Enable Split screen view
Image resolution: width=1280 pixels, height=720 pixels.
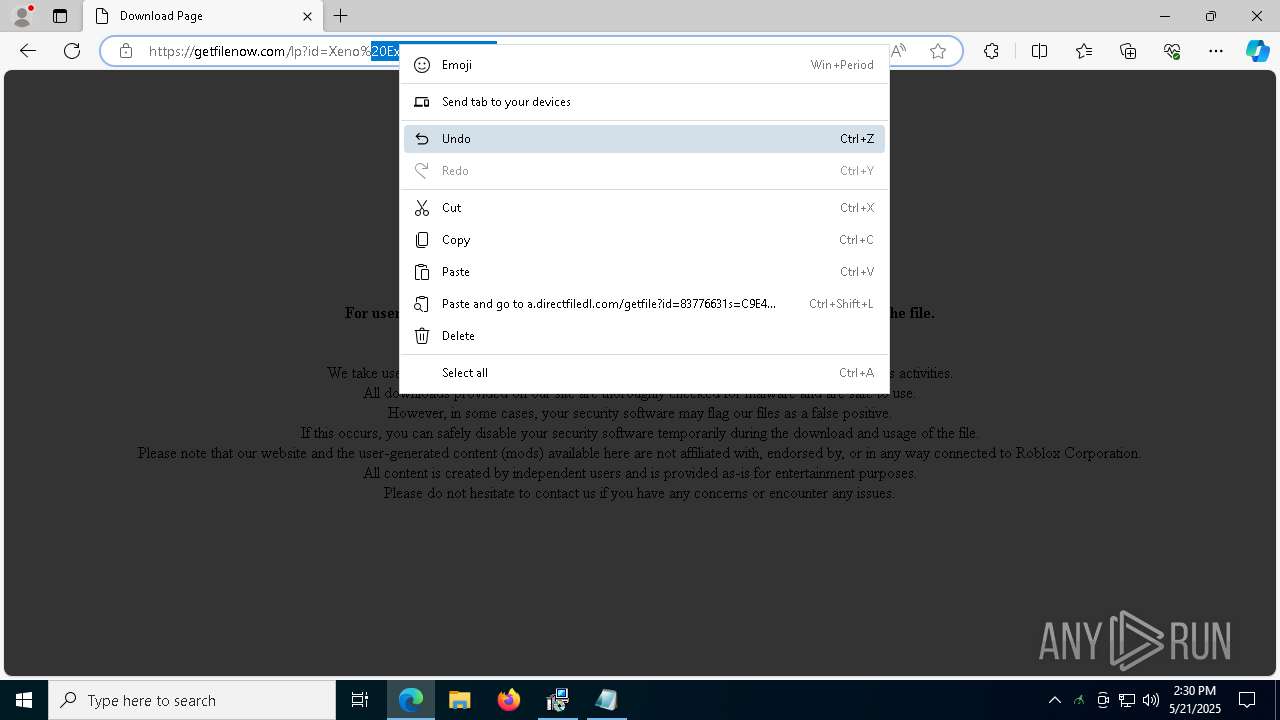[1039, 51]
